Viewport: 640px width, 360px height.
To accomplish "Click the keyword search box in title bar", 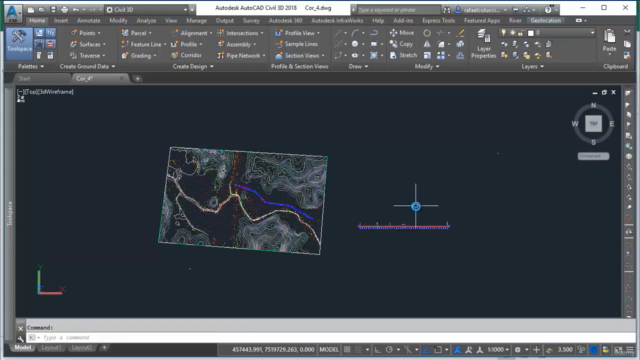I will click(x=398, y=9).
